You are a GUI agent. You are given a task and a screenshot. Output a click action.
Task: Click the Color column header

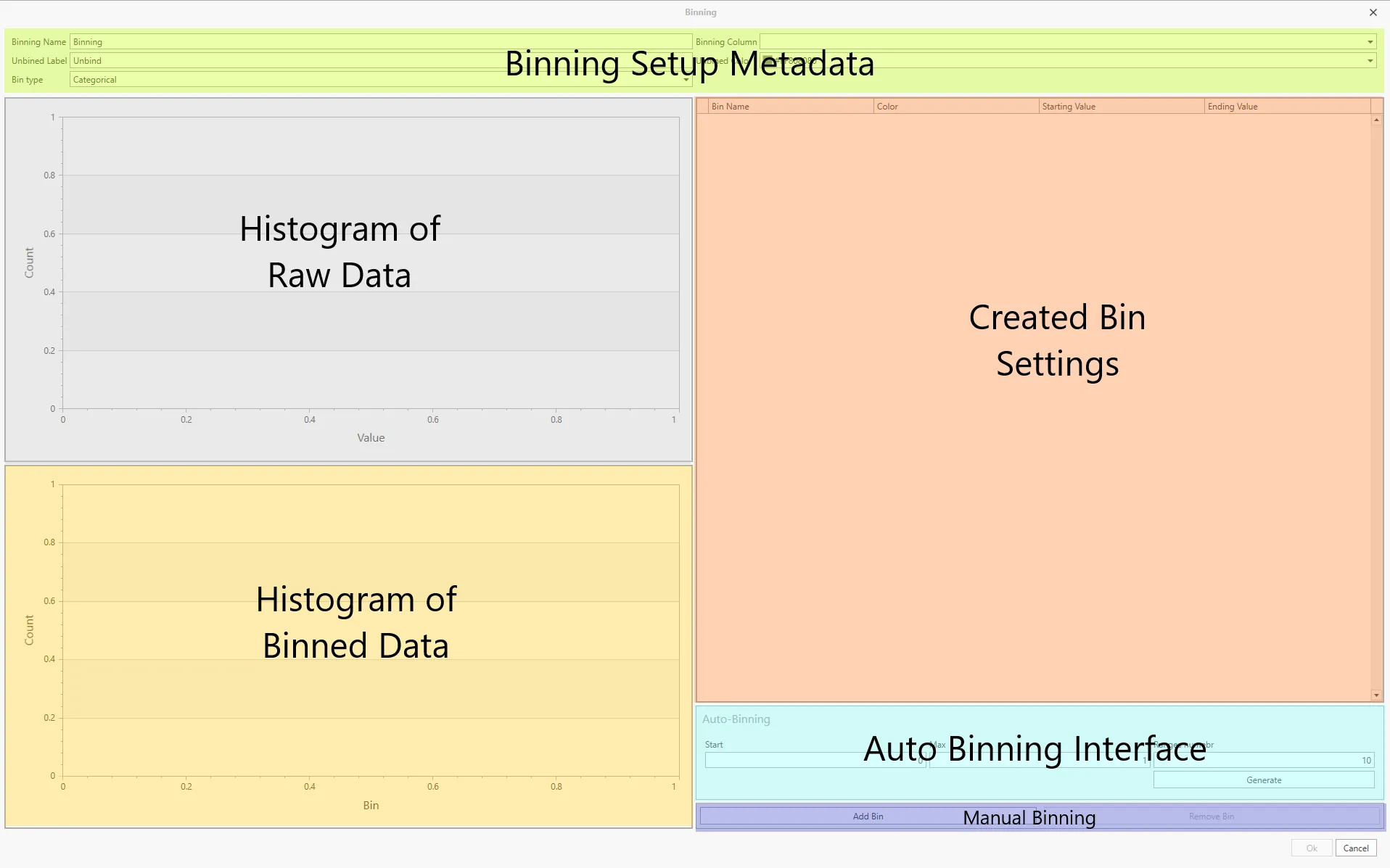click(956, 107)
